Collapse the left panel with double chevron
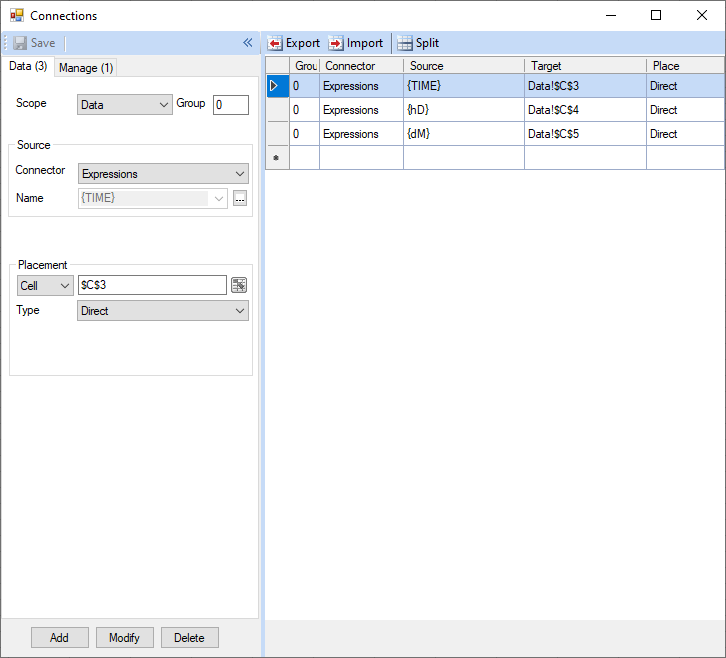The image size is (726, 658). (x=248, y=43)
